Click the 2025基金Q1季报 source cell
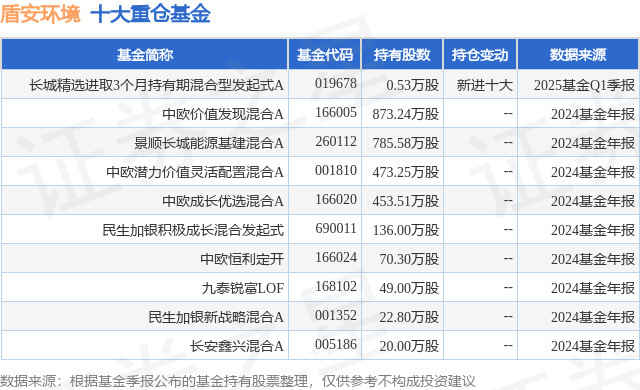 pos(584,85)
